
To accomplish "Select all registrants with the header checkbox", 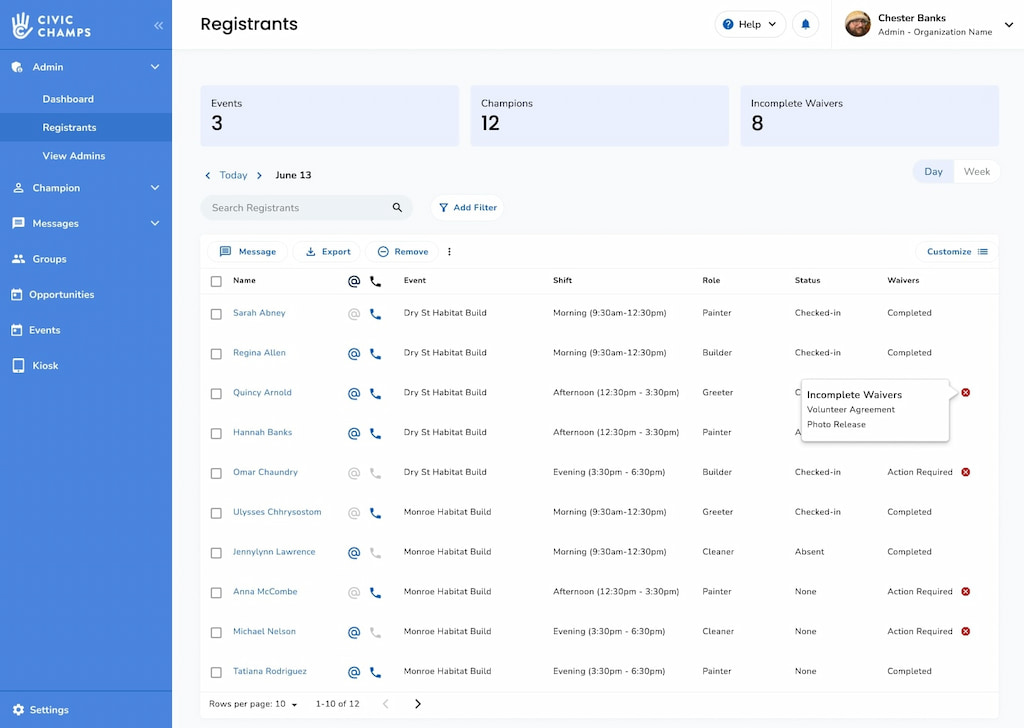I will point(216,281).
